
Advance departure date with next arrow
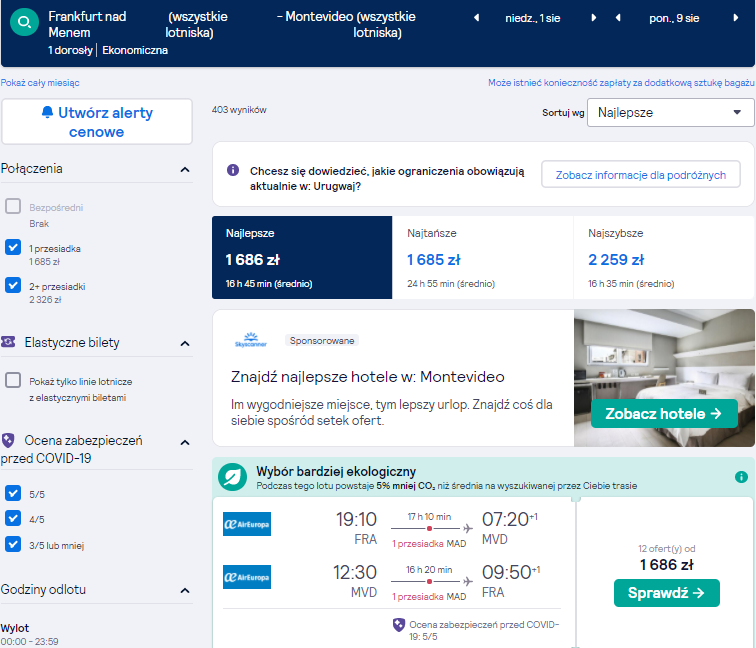[x=594, y=18]
